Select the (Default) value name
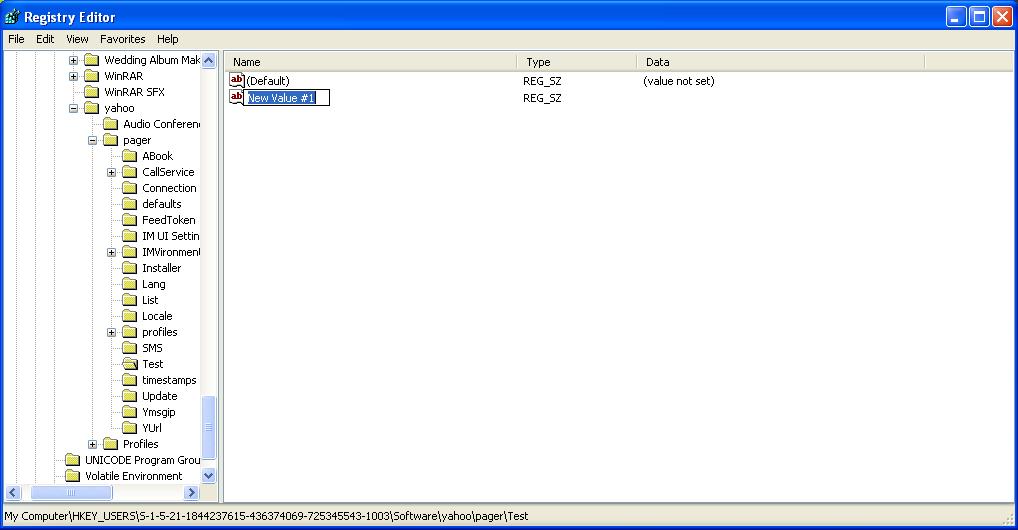This screenshot has width=1018, height=530. point(268,81)
